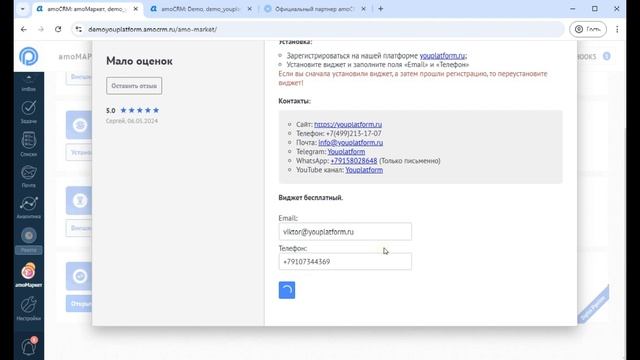
Task: Close the amoCRM amoMarket tab
Action: coord(136,9)
